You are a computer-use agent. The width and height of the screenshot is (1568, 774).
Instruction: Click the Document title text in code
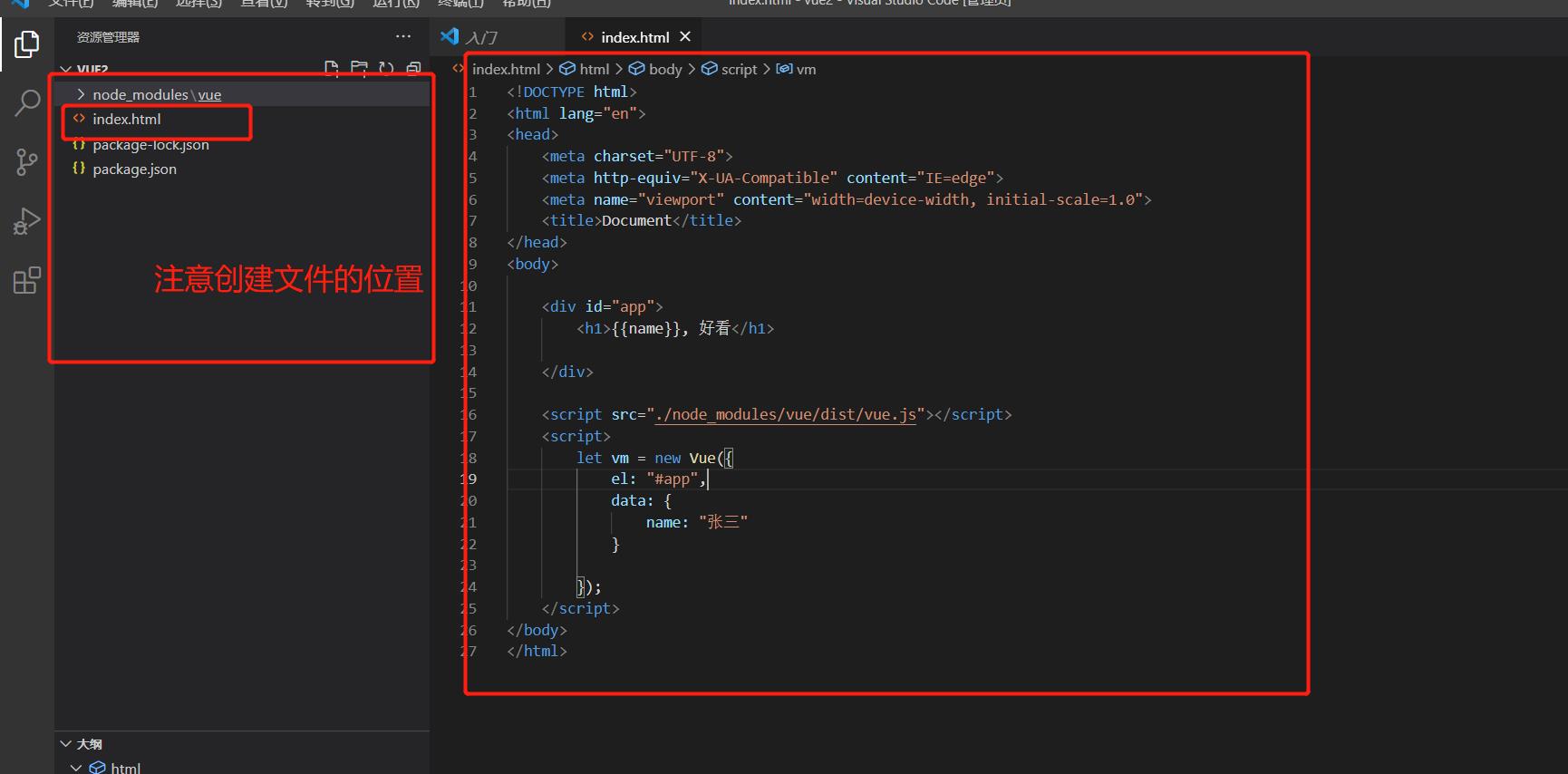point(636,220)
